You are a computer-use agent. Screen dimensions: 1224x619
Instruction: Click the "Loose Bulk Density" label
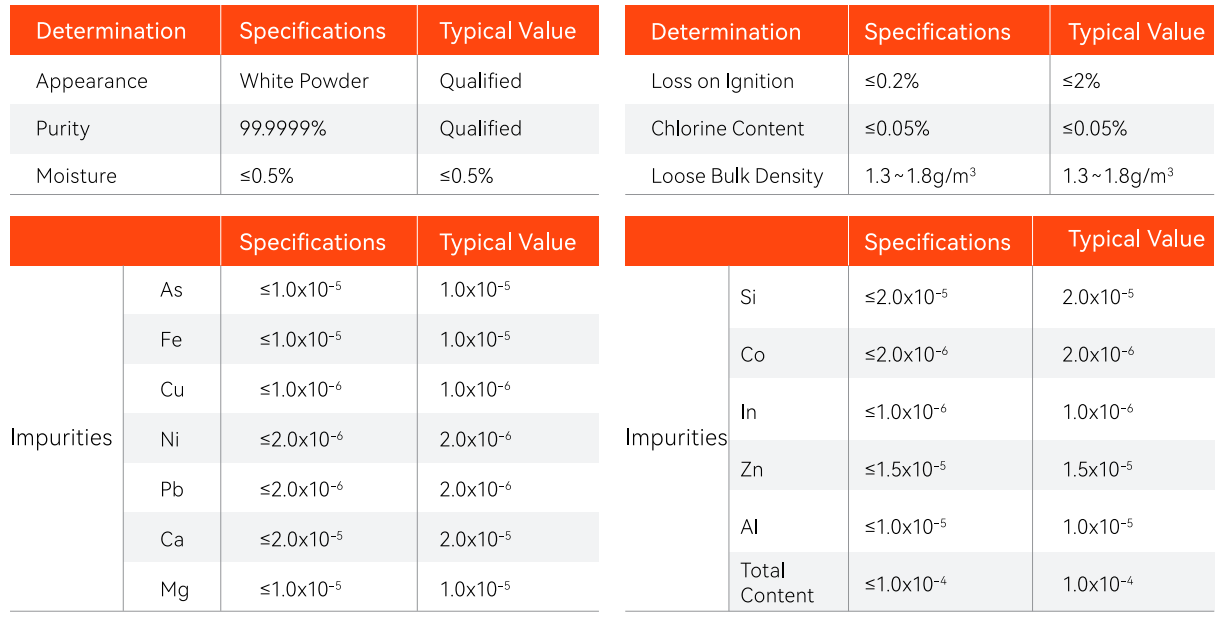click(736, 176)
